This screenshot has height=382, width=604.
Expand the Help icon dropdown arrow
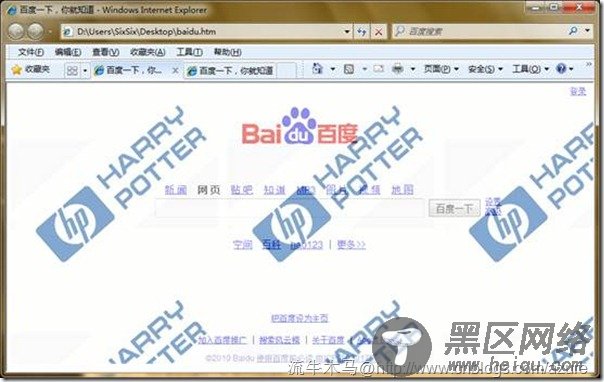[x=571, y=69]
